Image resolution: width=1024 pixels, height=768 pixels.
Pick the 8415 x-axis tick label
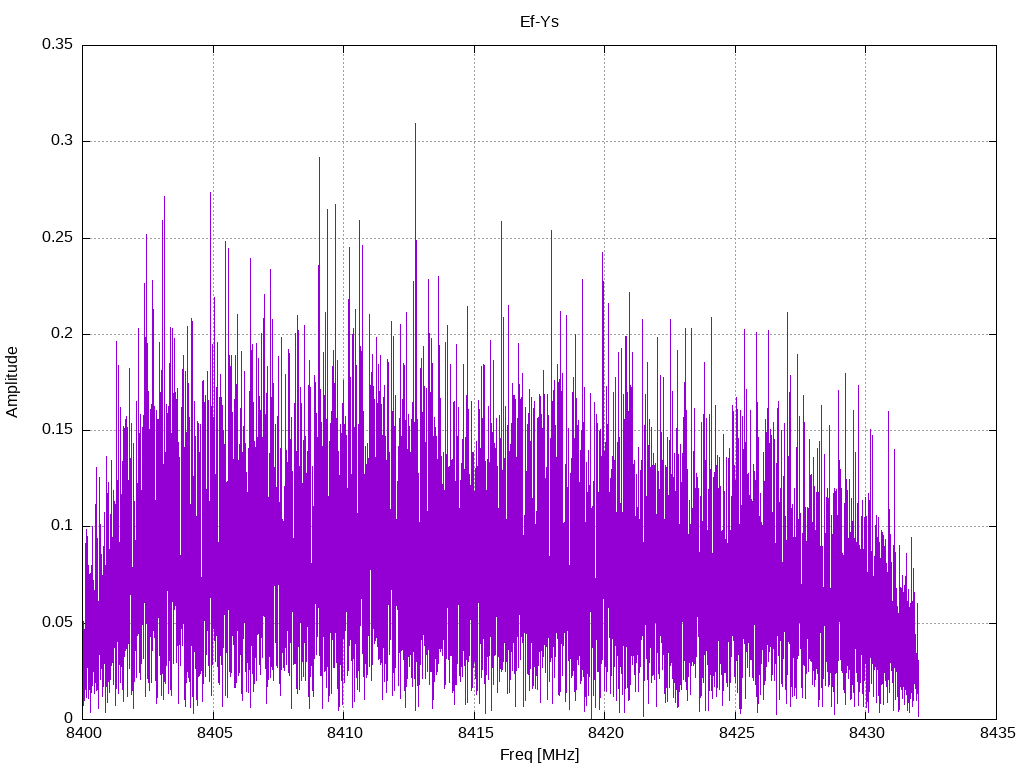474,734
